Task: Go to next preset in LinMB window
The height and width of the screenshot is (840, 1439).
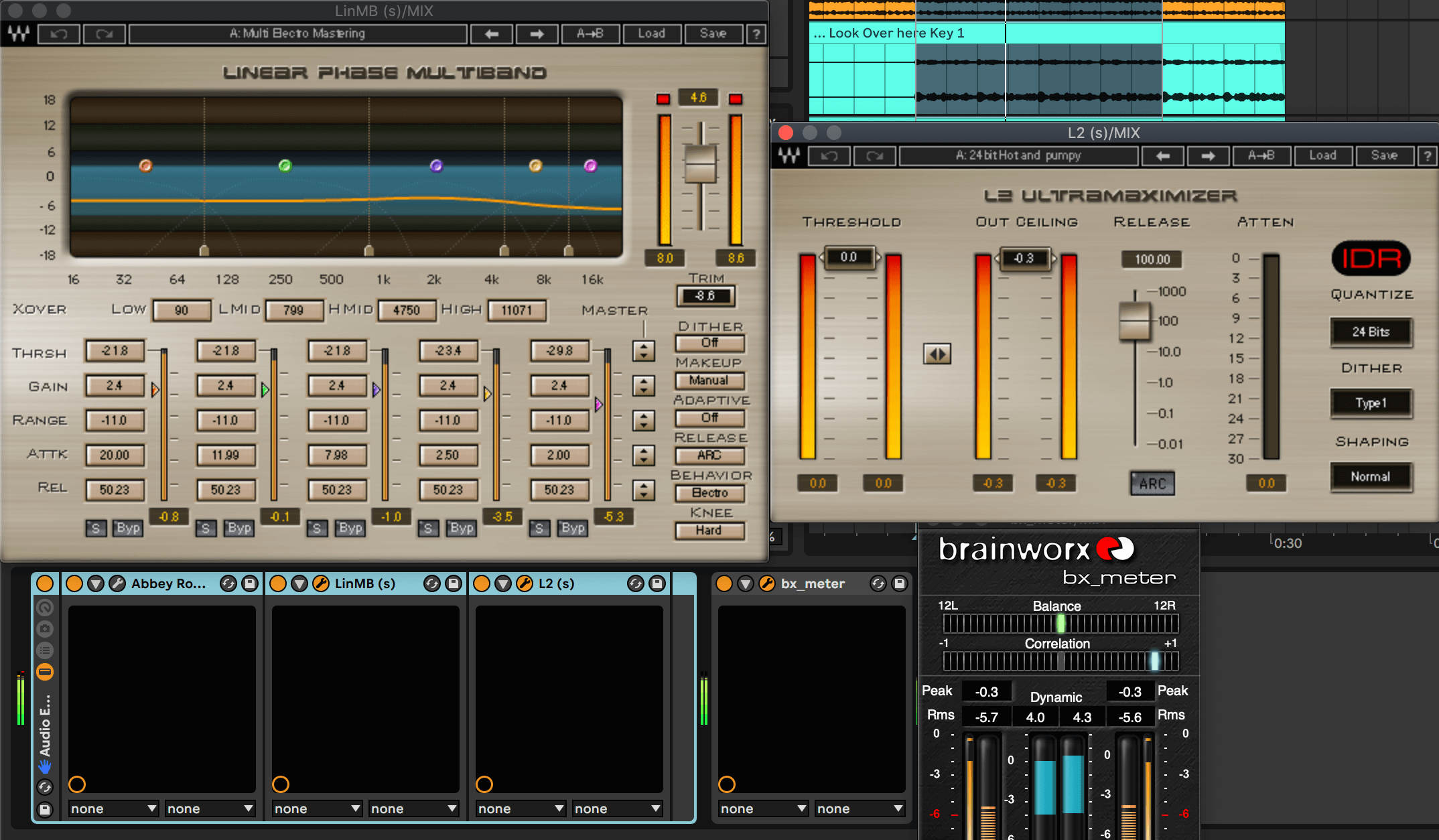Action: coord(537,33)
